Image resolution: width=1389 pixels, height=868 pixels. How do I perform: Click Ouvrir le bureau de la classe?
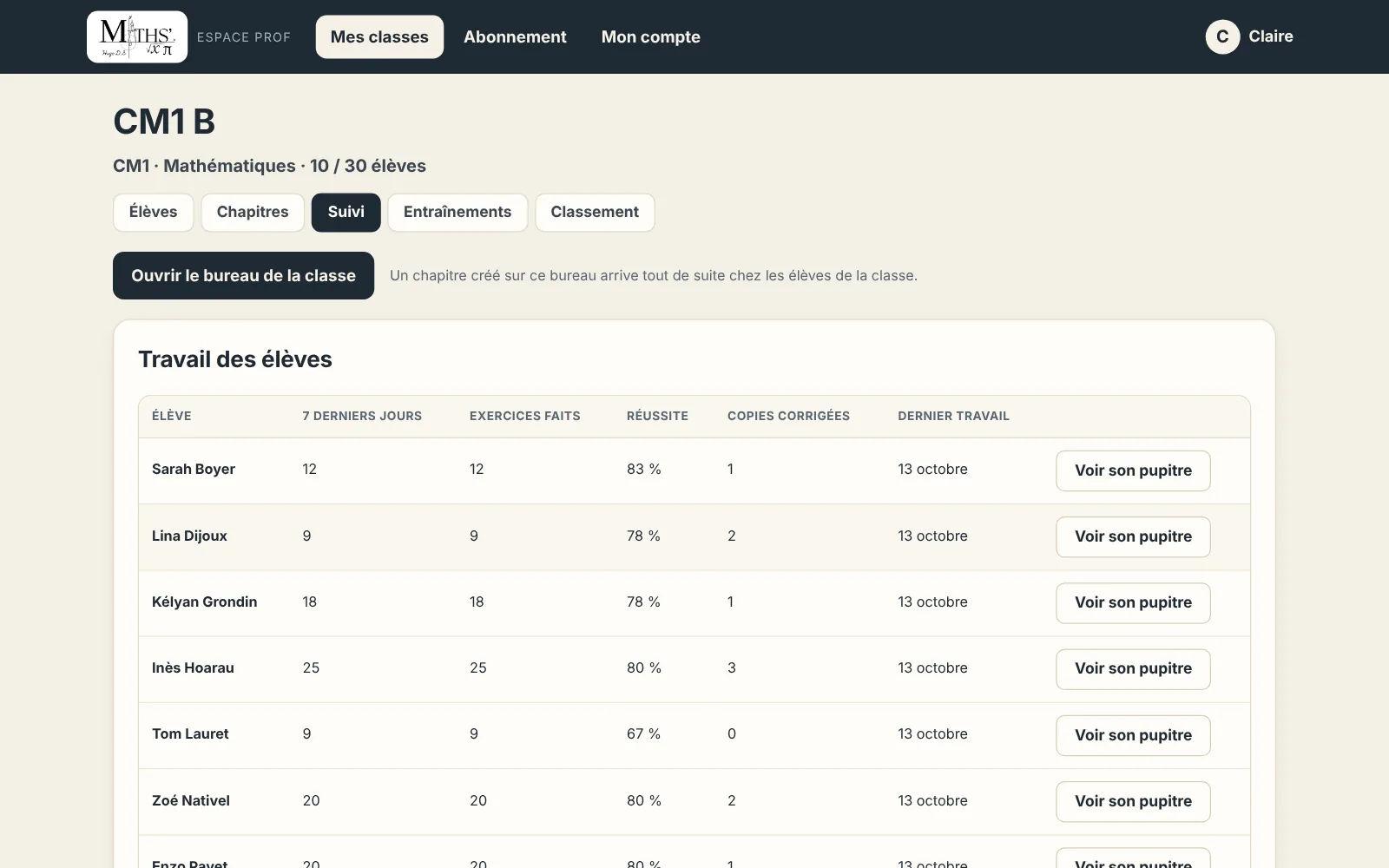(x=243, y=275)
